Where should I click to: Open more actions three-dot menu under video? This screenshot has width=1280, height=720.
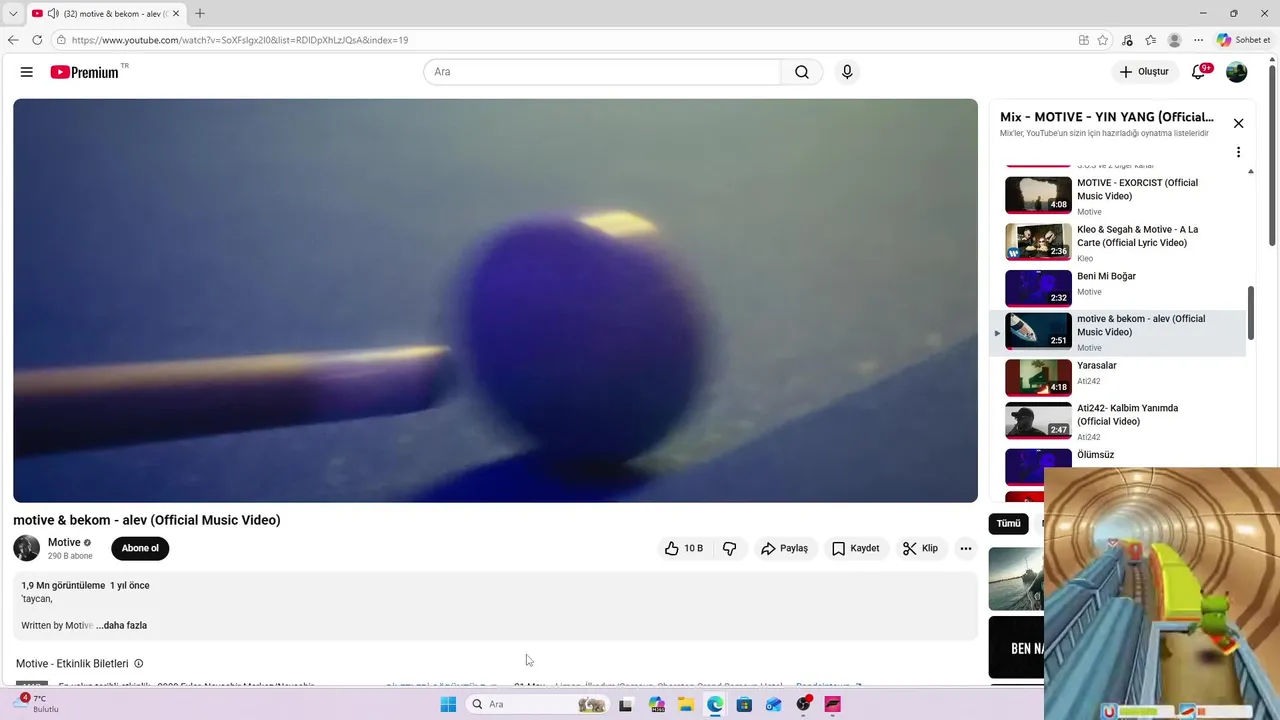point(965,548)
